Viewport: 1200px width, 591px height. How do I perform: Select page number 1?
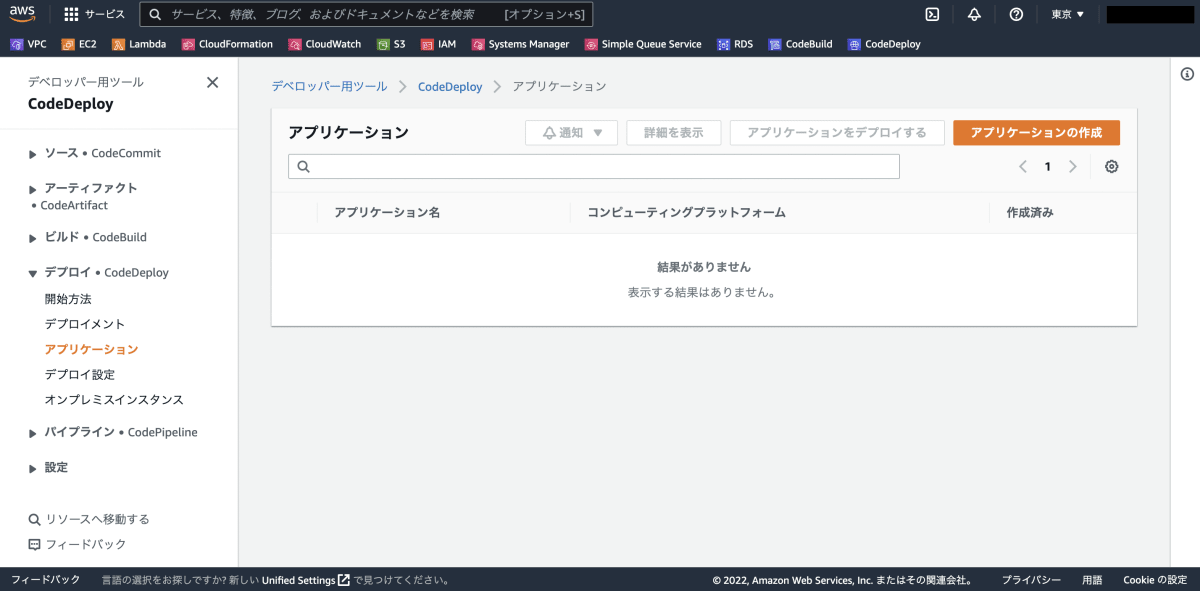click(x=1048, y=167)
